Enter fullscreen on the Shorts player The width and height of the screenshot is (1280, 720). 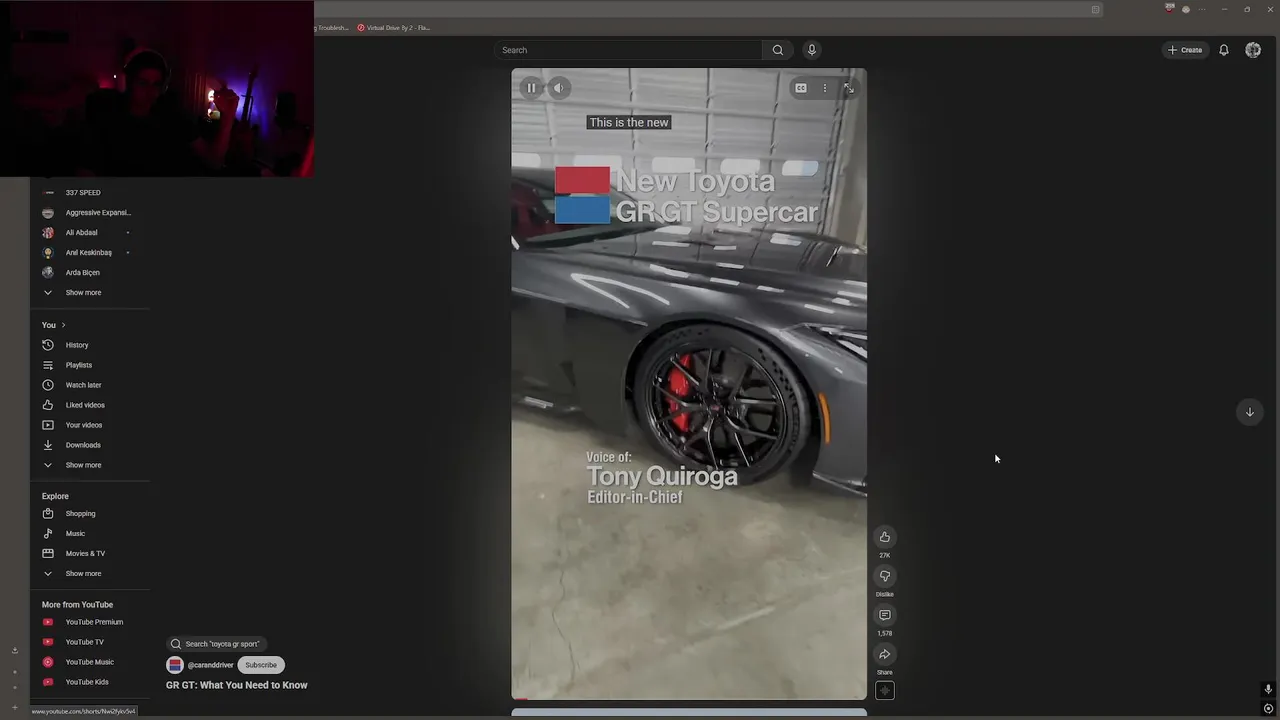point(849,88)
